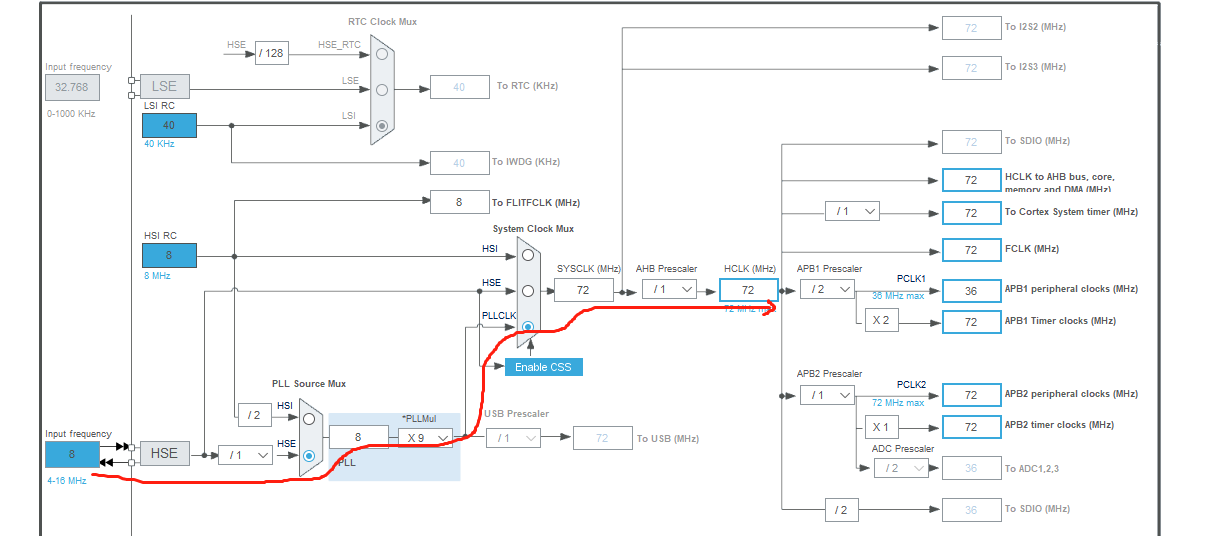Click the SYSCLK (MHz) value box

(584, 290)
